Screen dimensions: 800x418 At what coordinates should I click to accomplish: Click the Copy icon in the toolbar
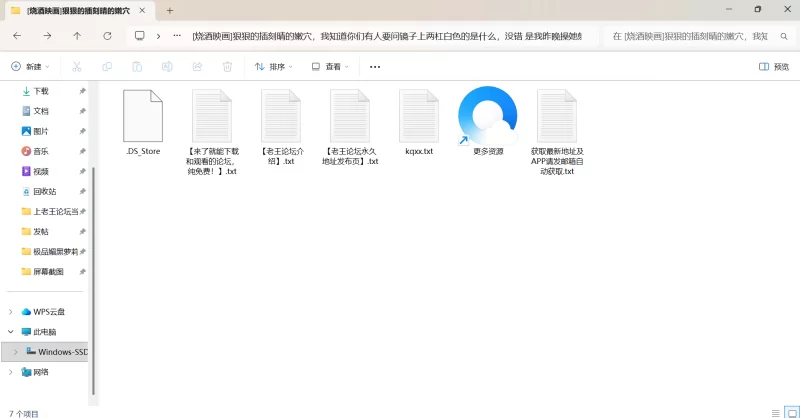(x=107, y=67)
